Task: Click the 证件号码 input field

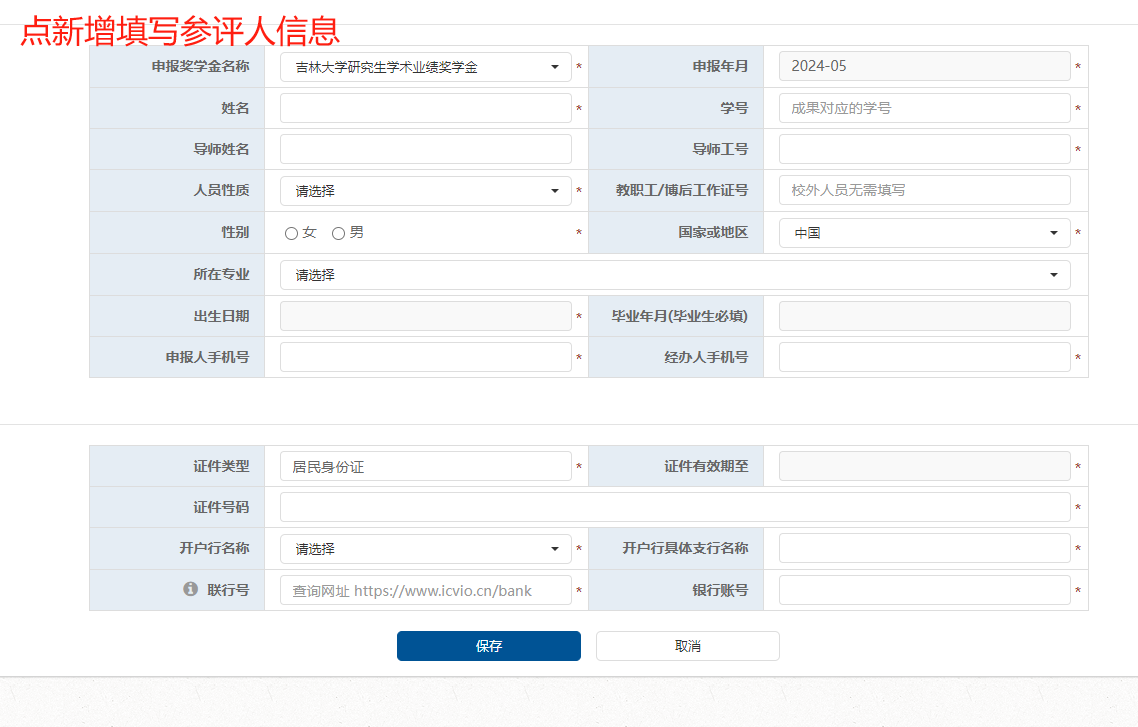Action: coord(674,507)
